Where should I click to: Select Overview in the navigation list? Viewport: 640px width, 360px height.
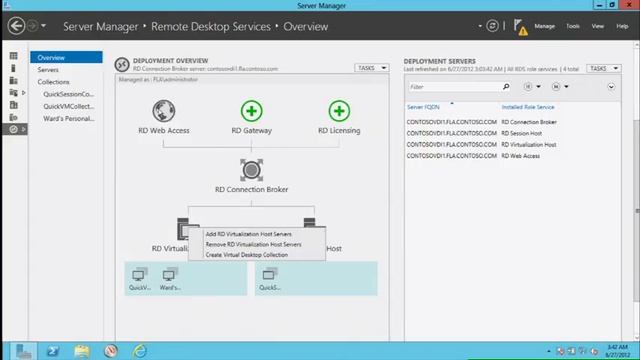point(66,58)
